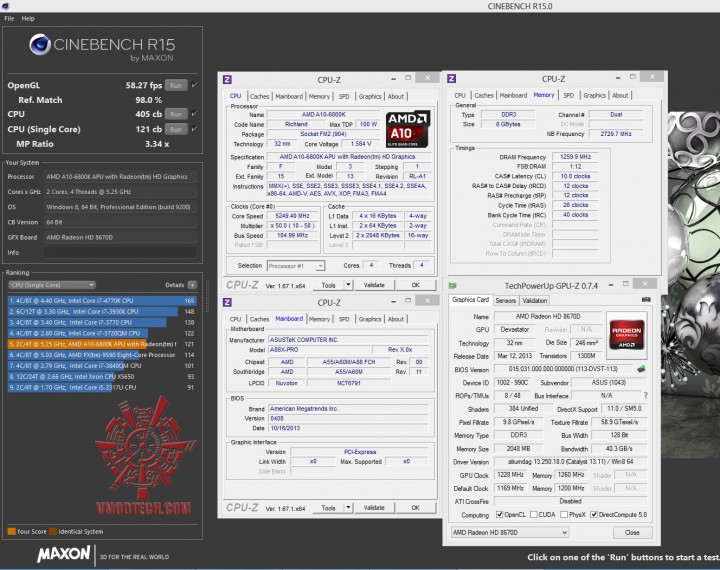
Task: Open the Help menu in Cinebench
Action: (x=28, y=18)
